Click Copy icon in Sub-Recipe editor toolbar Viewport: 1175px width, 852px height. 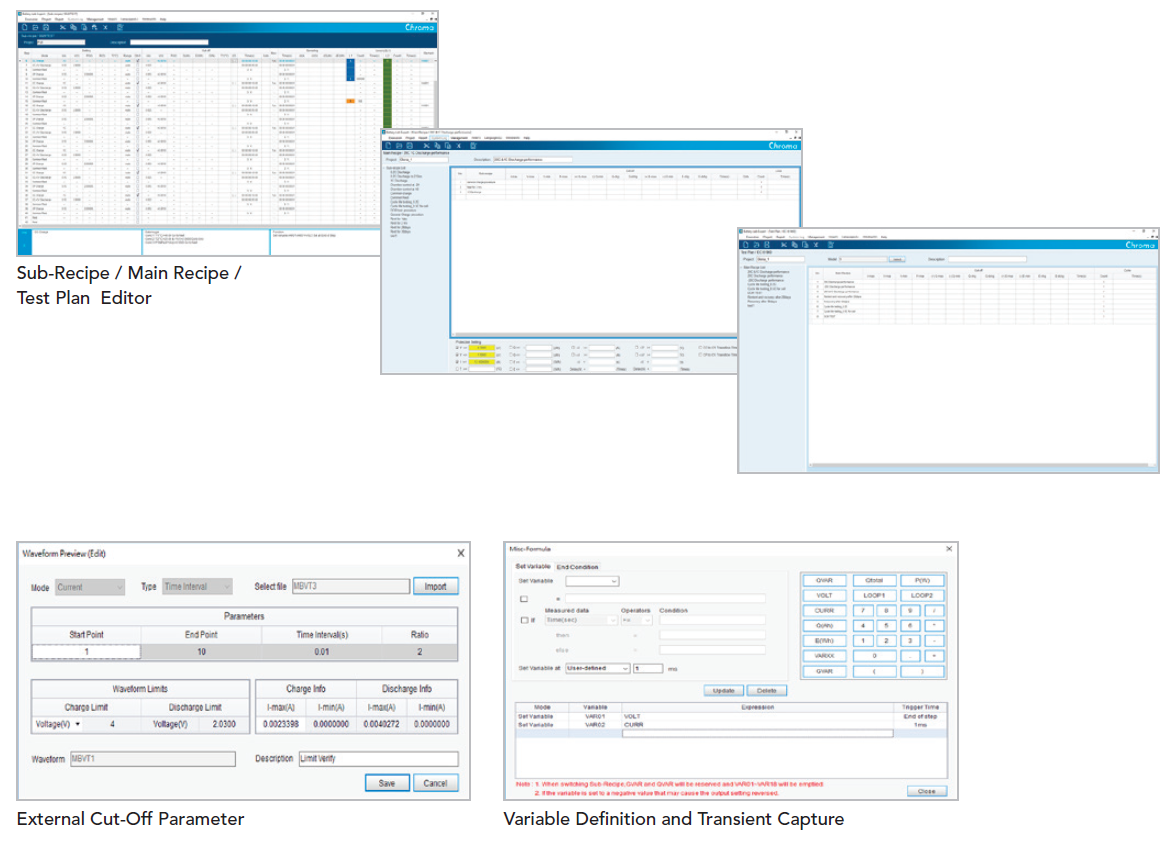(x=73, y=27)
